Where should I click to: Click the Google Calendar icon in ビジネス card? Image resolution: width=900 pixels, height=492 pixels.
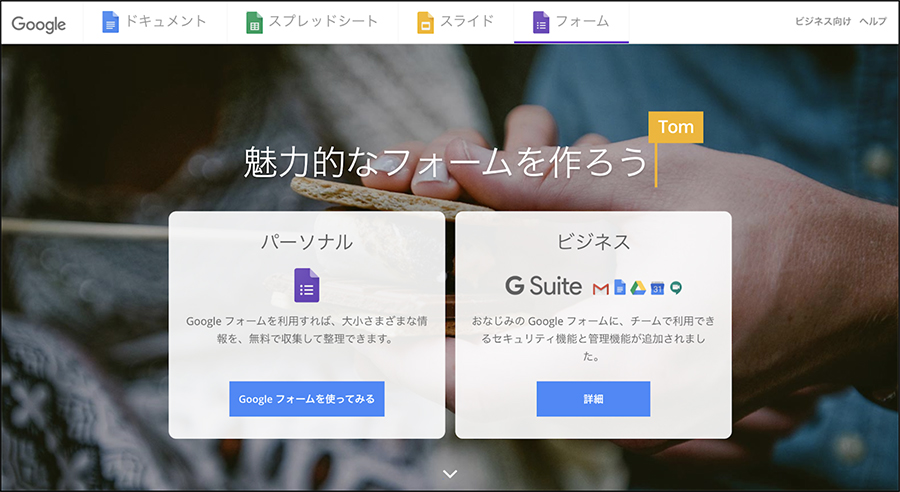coord(657,288)
